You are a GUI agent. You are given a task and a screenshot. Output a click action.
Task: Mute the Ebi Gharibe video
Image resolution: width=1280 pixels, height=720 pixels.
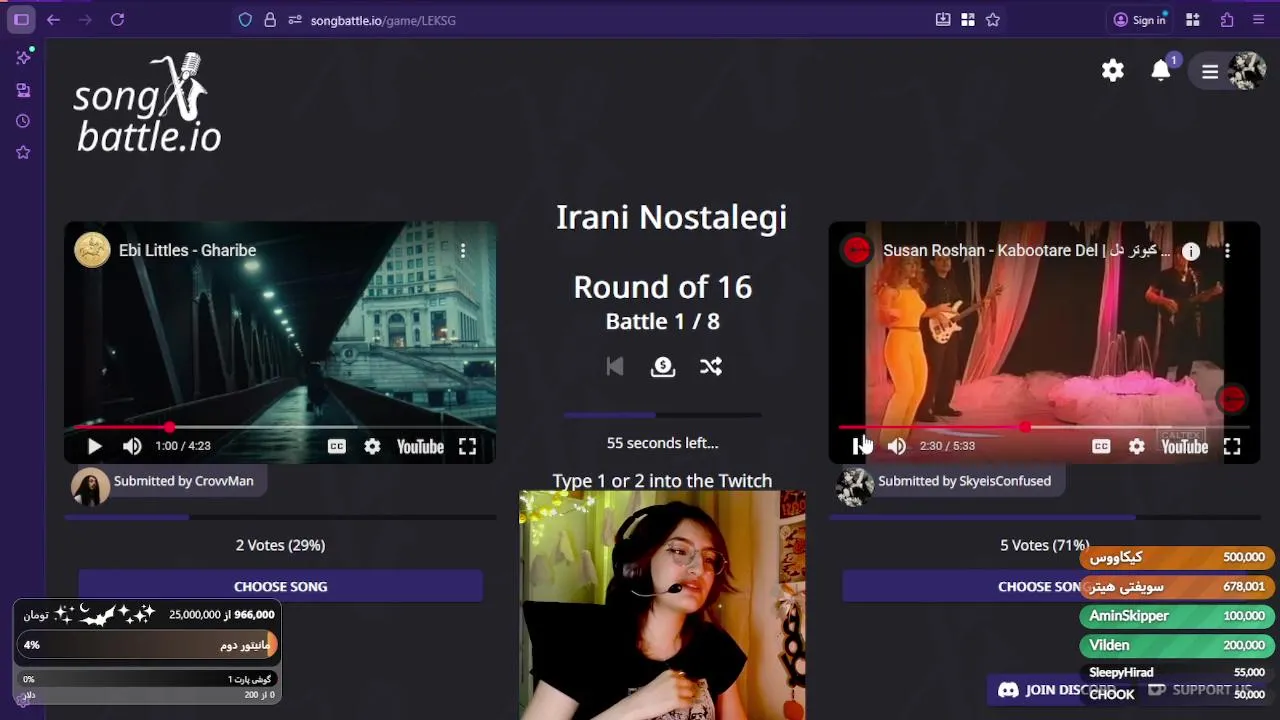pyautogui.click(x=132, y=447)
